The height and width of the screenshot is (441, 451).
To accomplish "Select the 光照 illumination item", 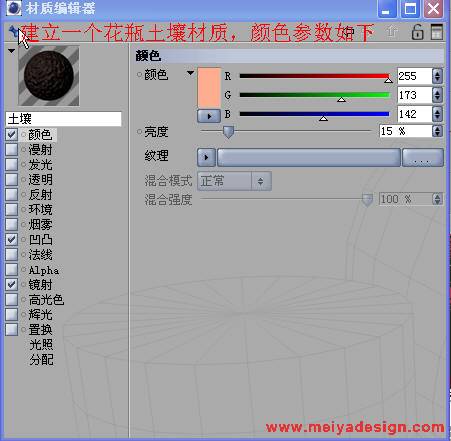I will click(41, 344).
